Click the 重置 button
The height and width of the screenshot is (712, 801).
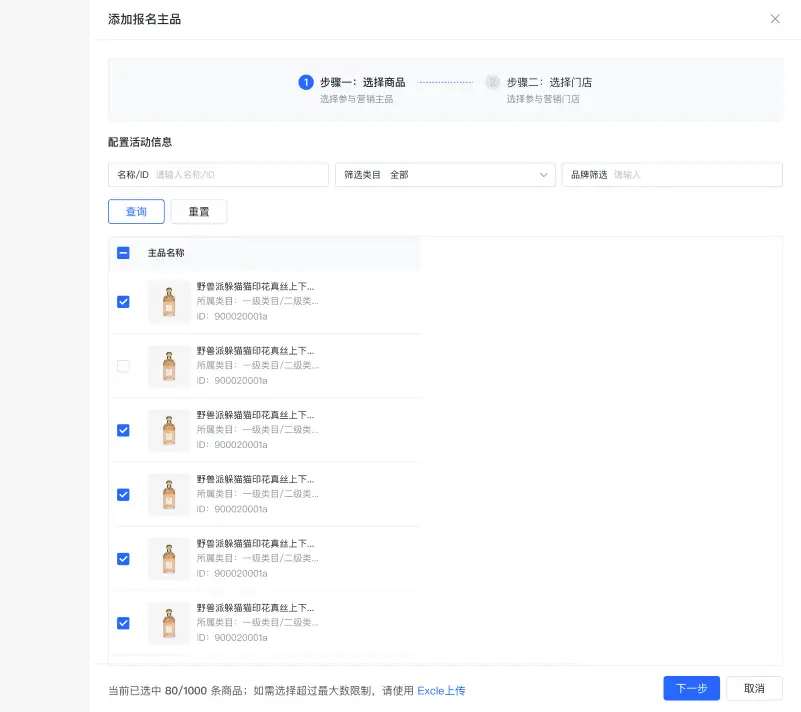199,211
